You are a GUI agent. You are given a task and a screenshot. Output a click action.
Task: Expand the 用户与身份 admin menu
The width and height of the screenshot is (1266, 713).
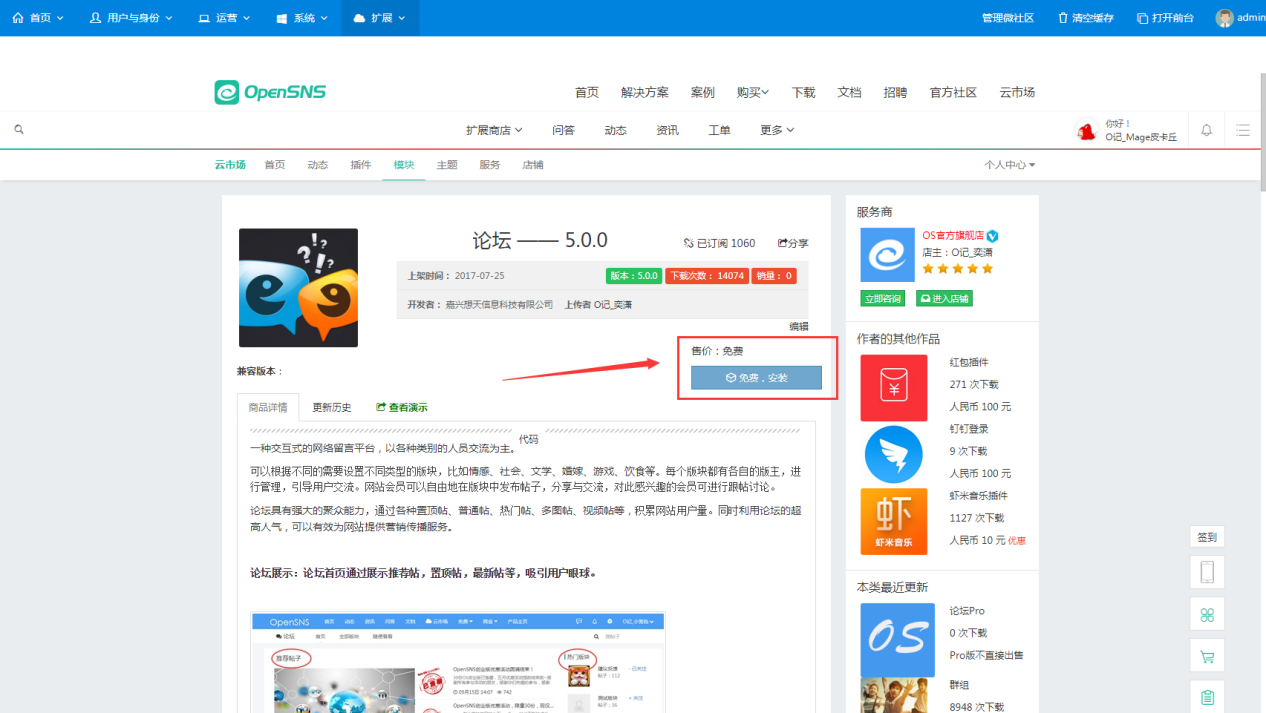131,18
